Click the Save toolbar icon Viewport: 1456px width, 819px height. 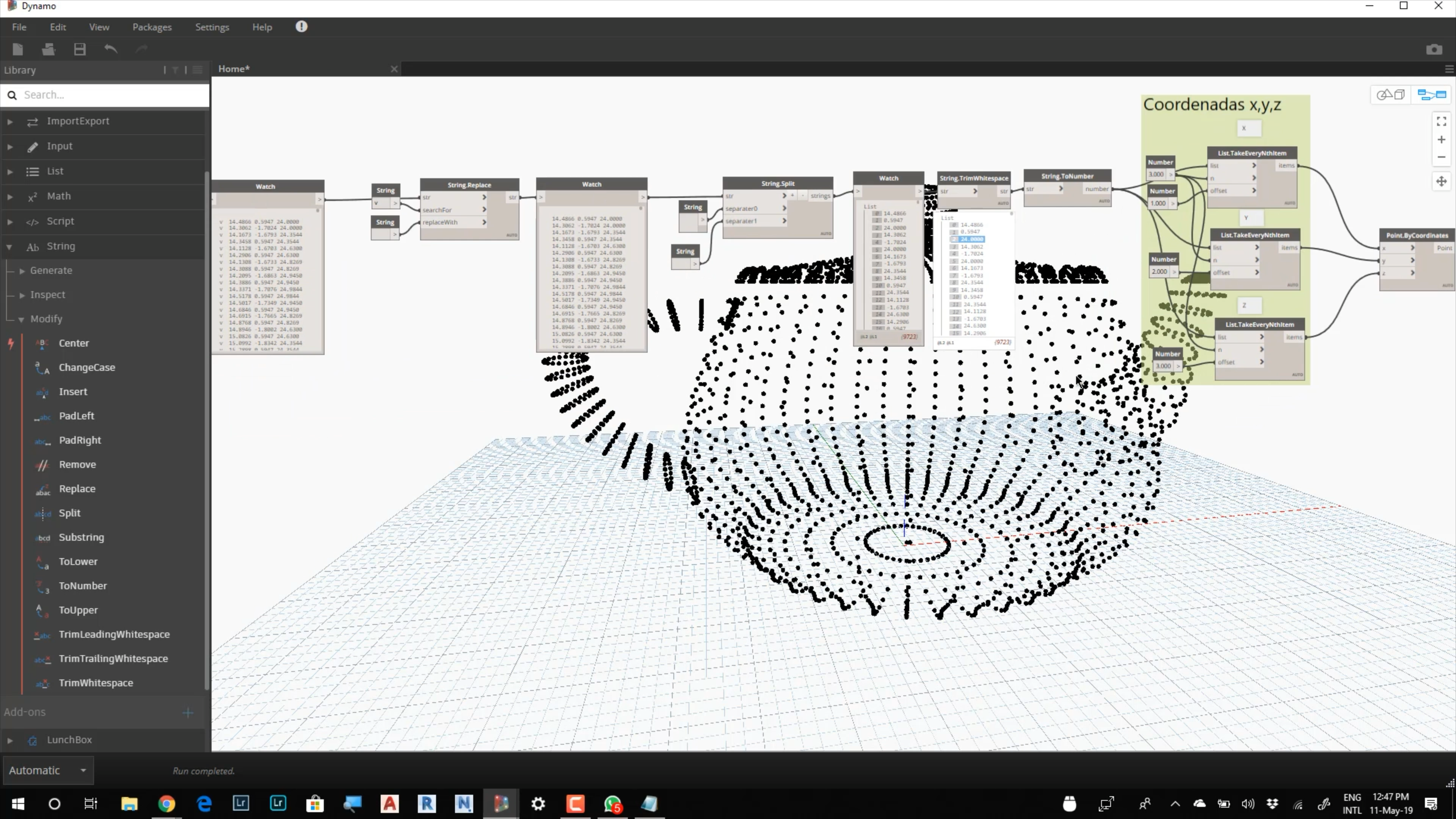pyautogui.click(x=80, y=49)
